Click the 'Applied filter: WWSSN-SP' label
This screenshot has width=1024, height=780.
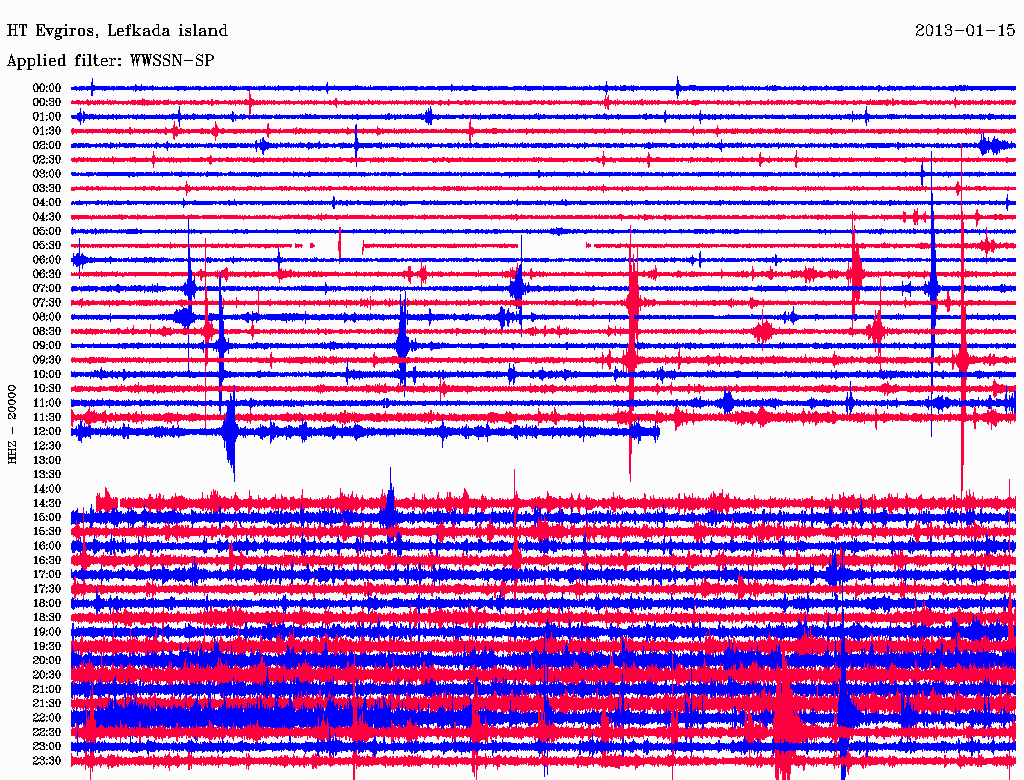(110, 61)
